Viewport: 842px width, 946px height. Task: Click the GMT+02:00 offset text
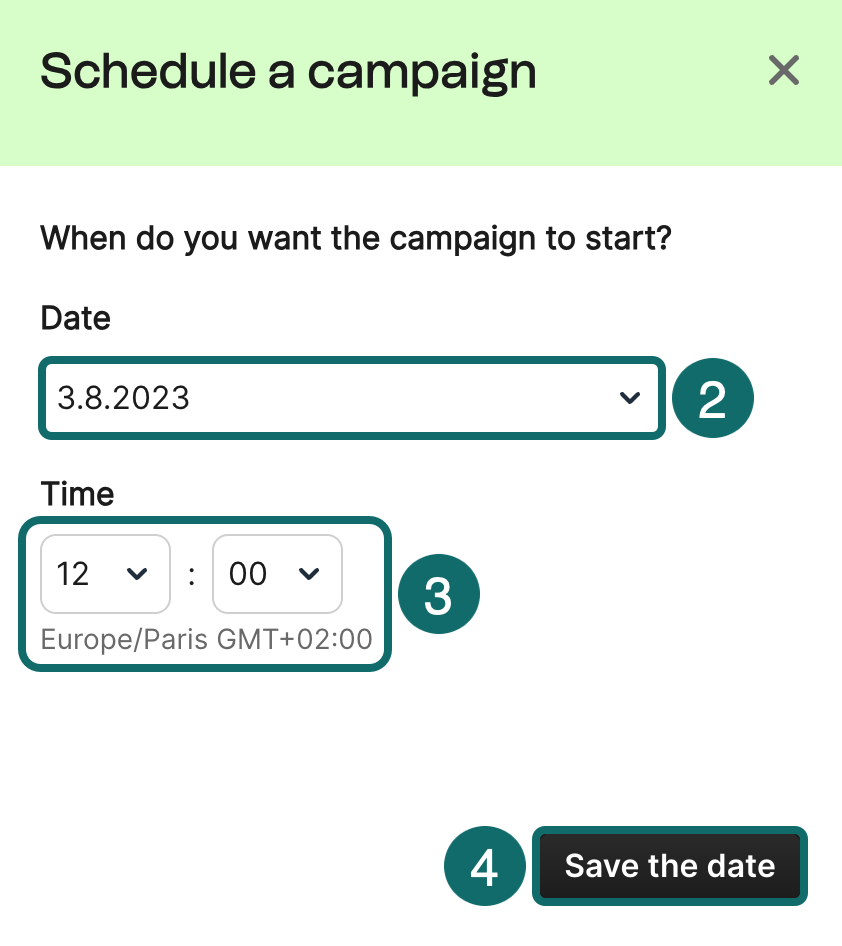pos(294,639)
